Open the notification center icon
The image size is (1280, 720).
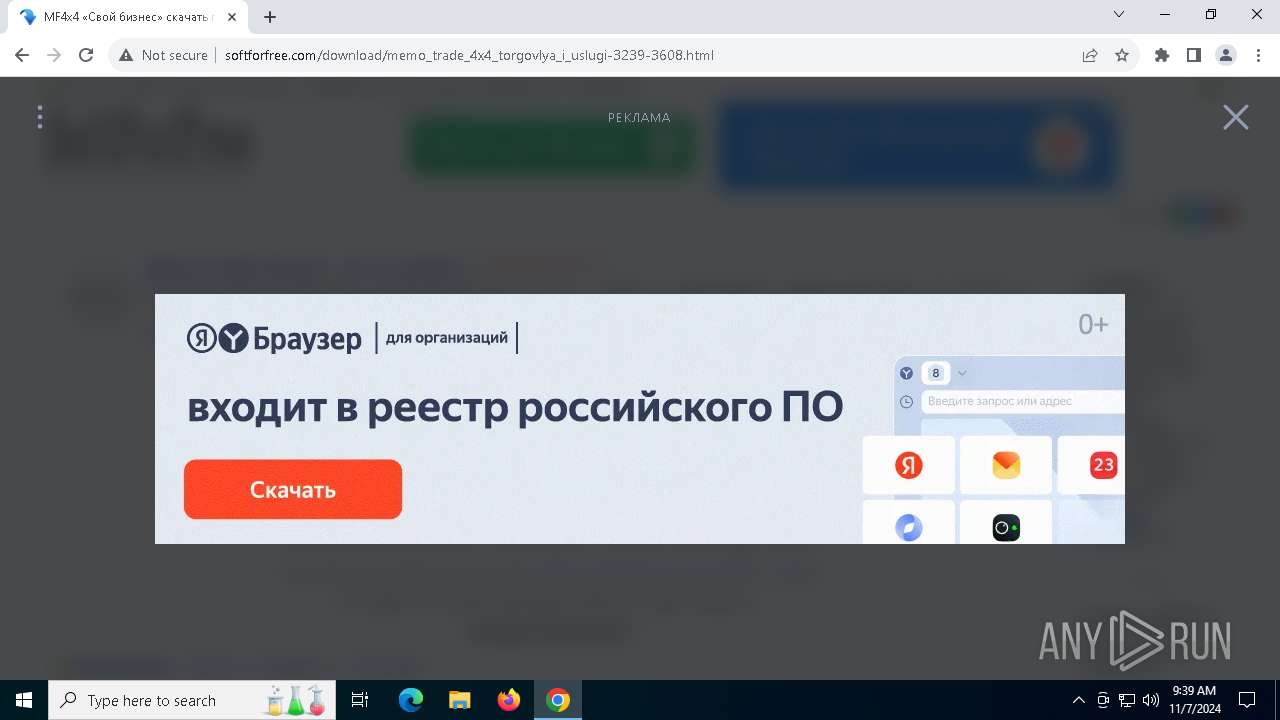[1247, 700]
